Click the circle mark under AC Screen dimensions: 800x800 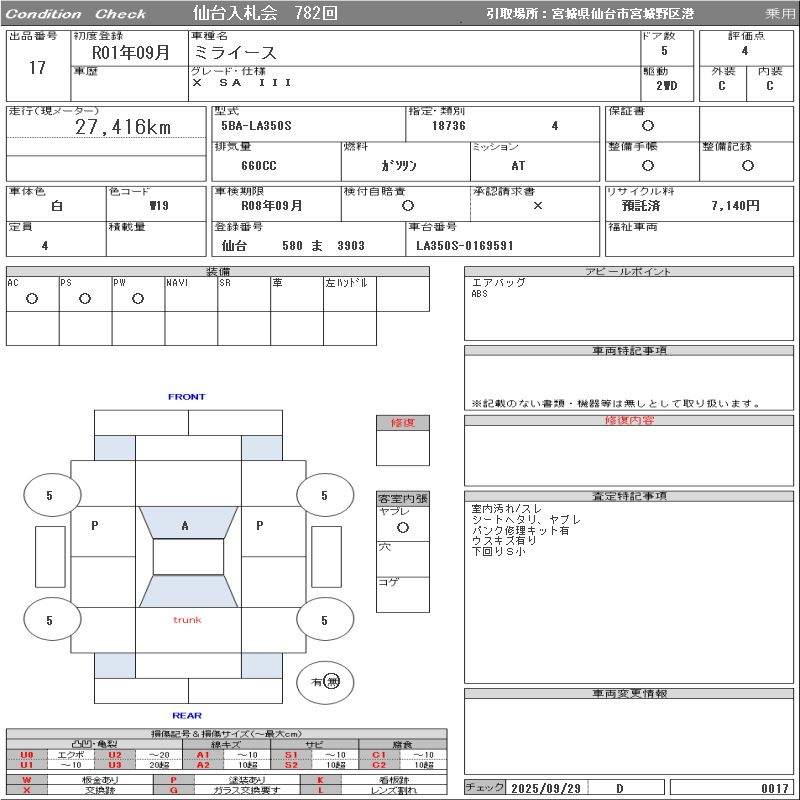point(32,298)
